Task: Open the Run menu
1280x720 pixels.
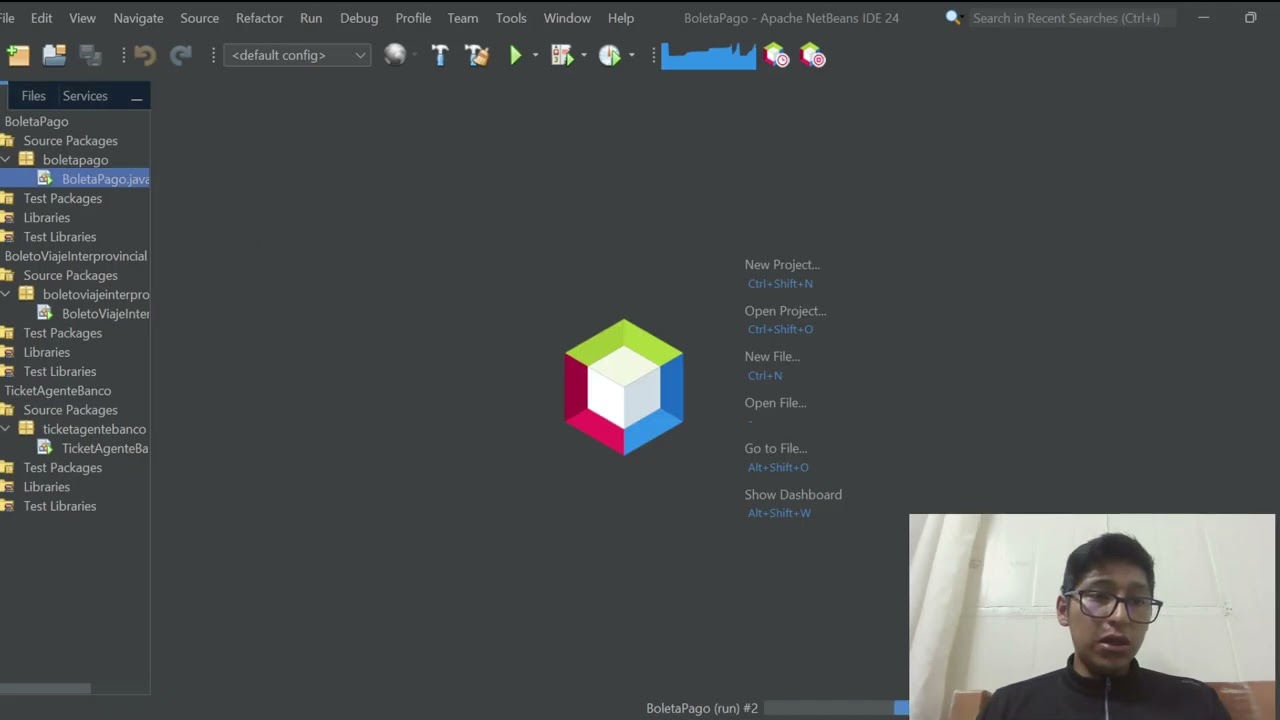Action: 311,18
